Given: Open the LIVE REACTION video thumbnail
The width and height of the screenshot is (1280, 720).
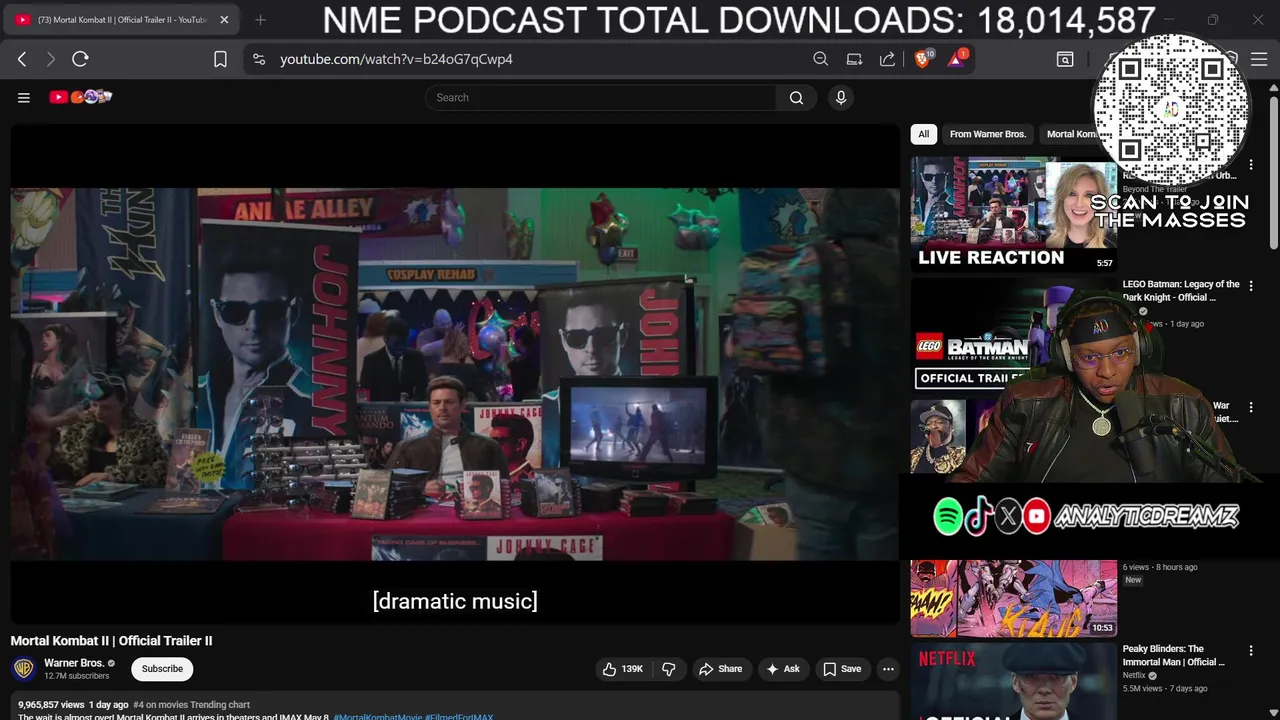Looking at the screenshot, I should (1013, 214).
